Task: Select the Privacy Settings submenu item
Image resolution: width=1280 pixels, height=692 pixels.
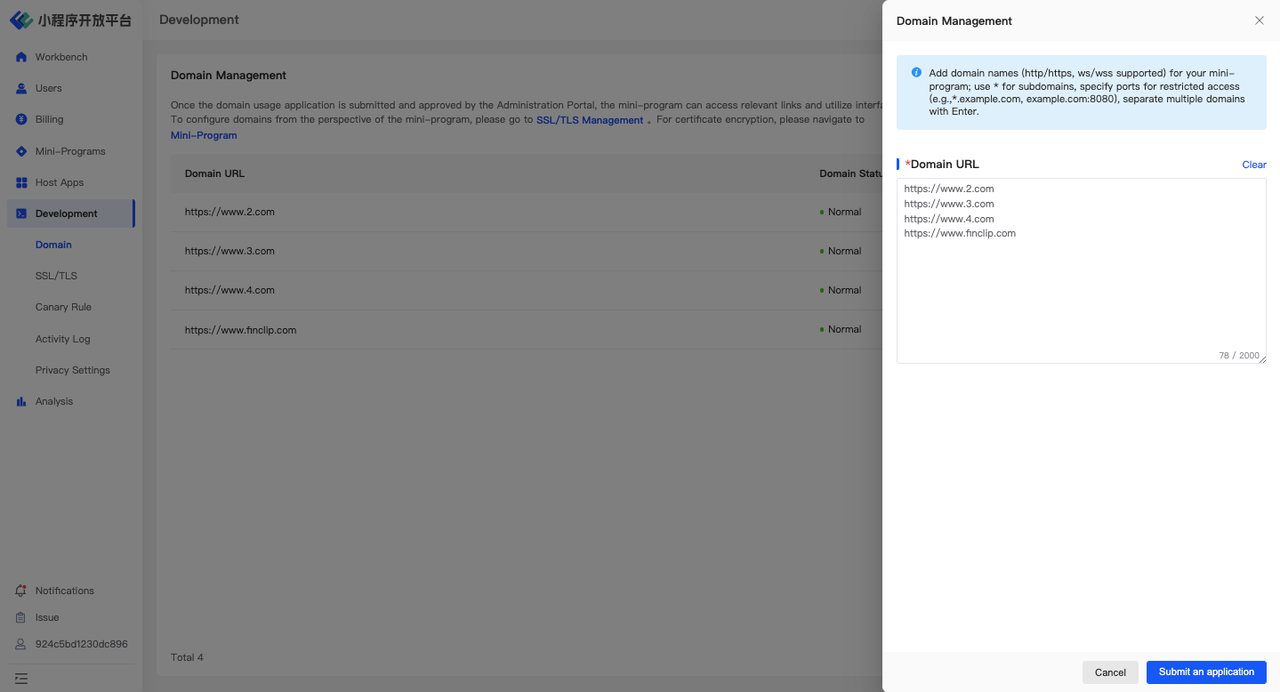Action: [x=72, y=370]
